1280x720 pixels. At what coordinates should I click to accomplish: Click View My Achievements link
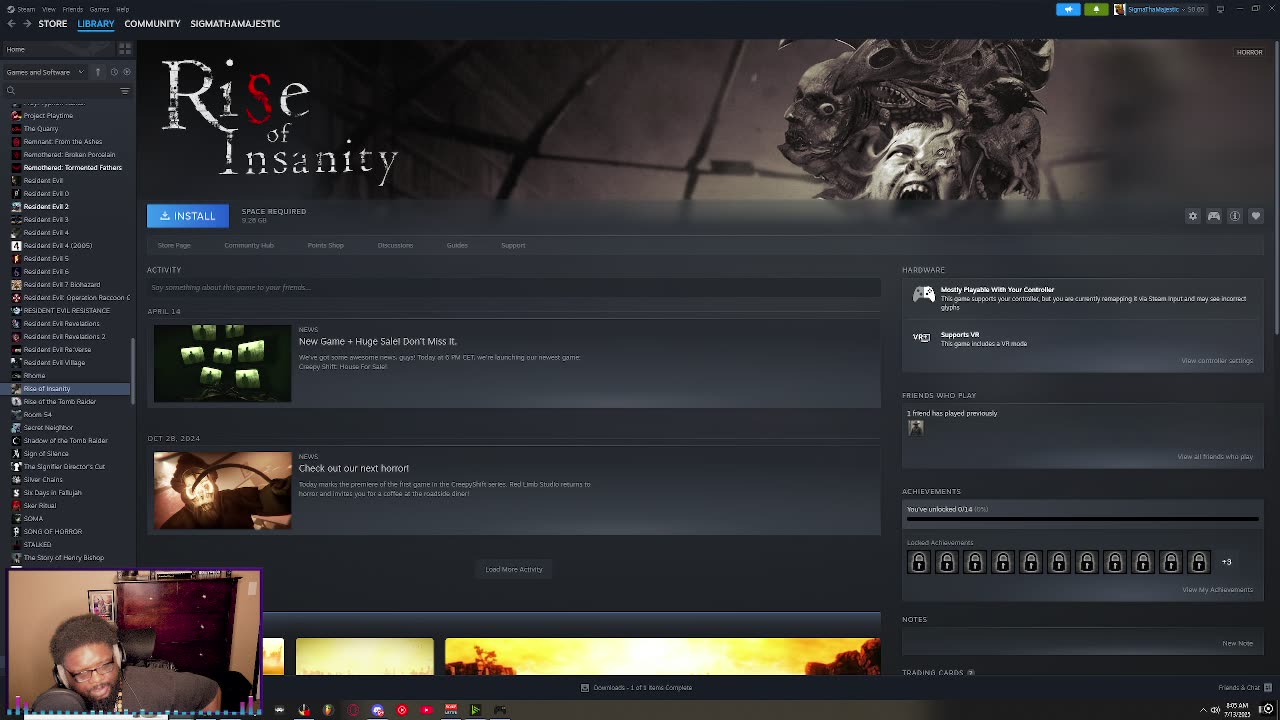click(x=1217, y=590)
